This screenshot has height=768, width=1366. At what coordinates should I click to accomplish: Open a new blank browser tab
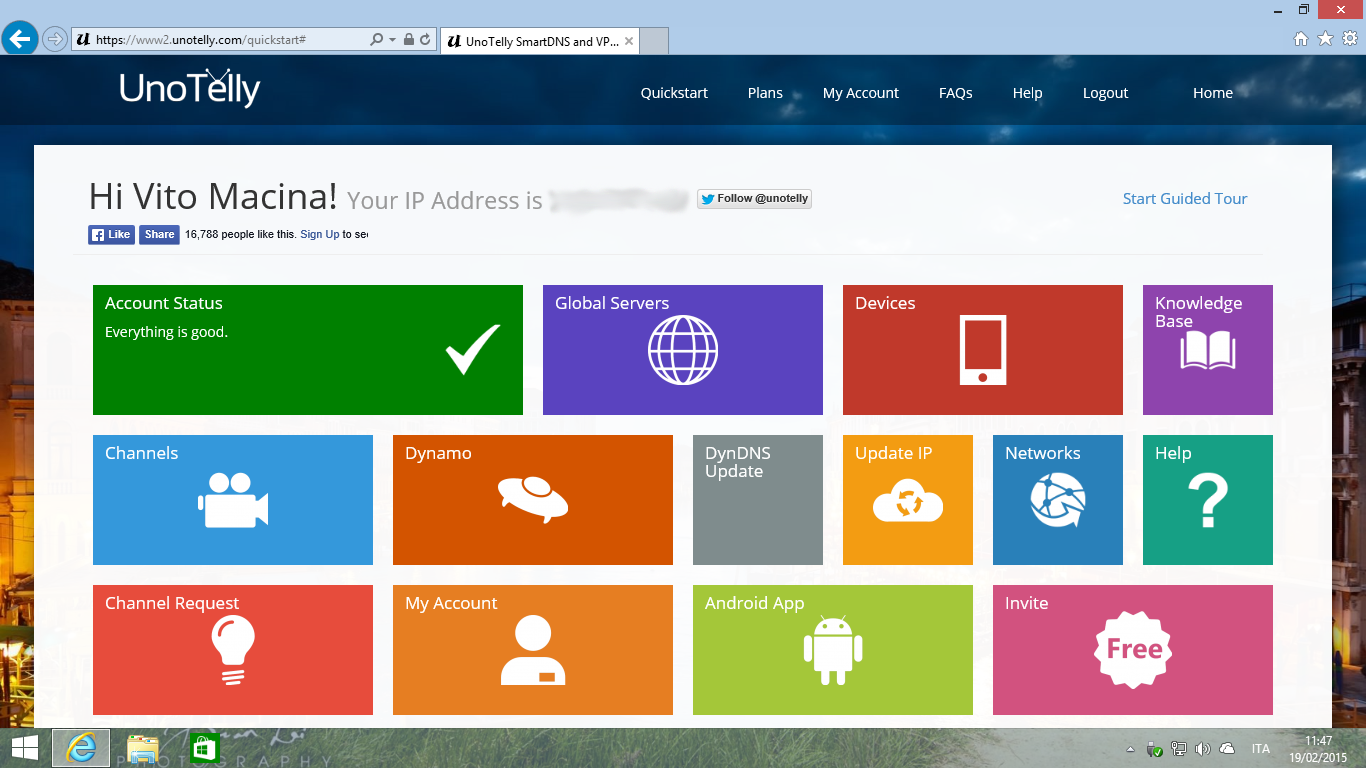click(653, 41)
